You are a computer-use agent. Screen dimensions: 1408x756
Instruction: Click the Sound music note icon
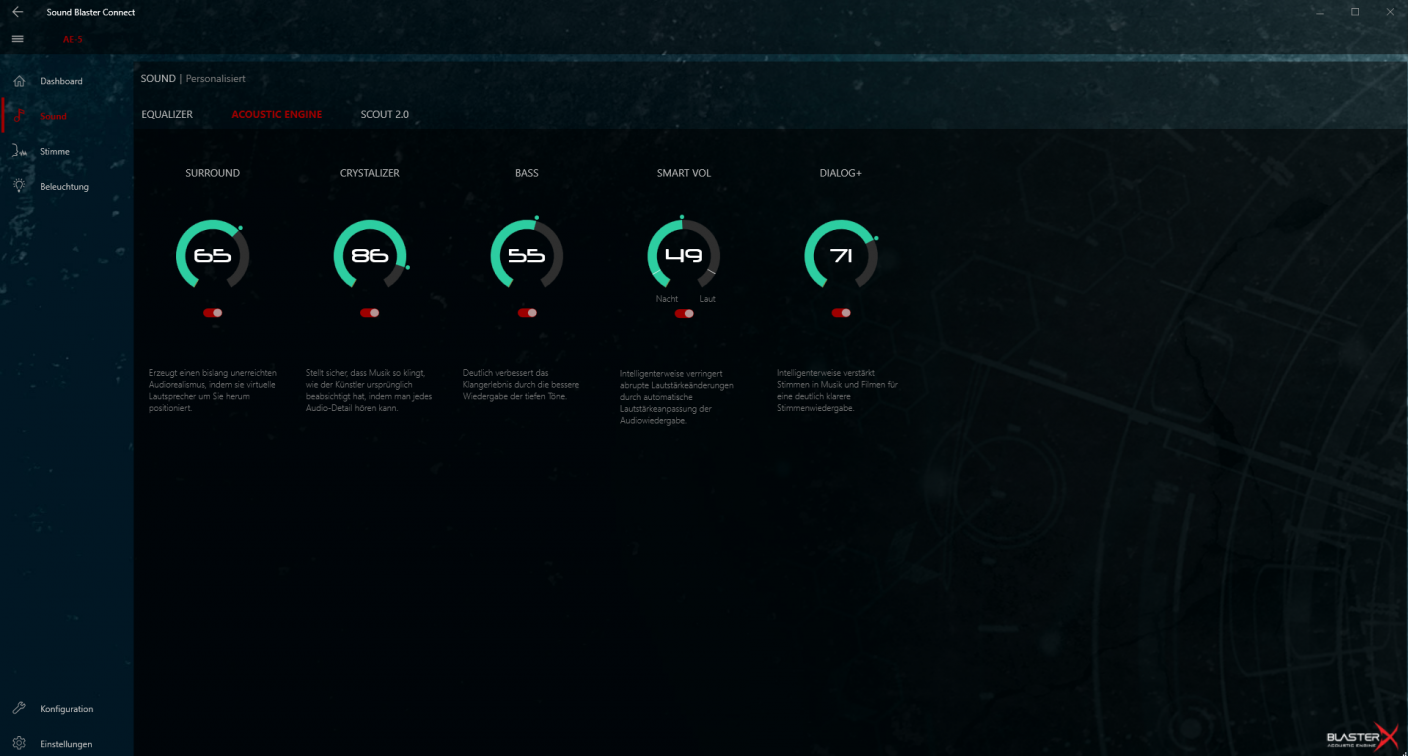20,116
